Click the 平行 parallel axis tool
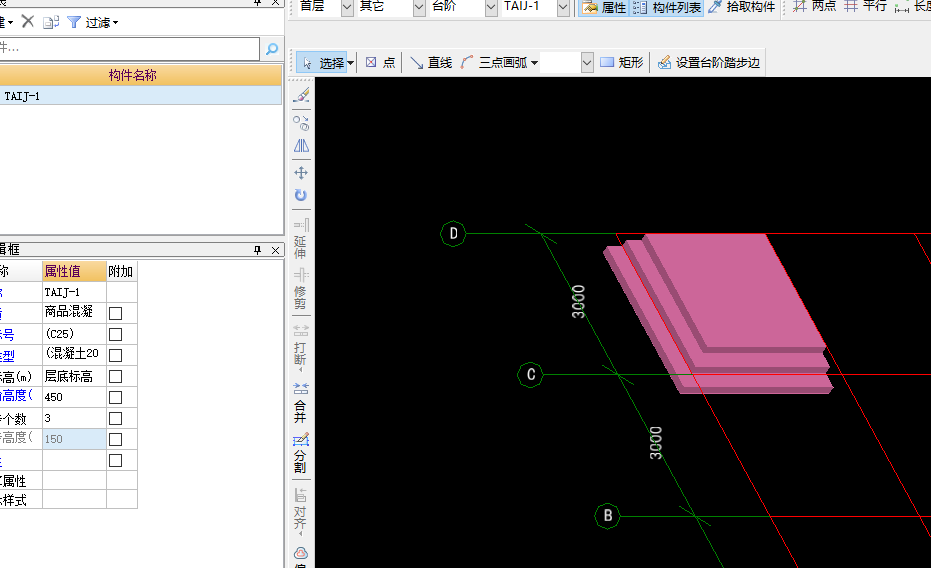Viewport: 931px width, 568px height. point(866,7)
